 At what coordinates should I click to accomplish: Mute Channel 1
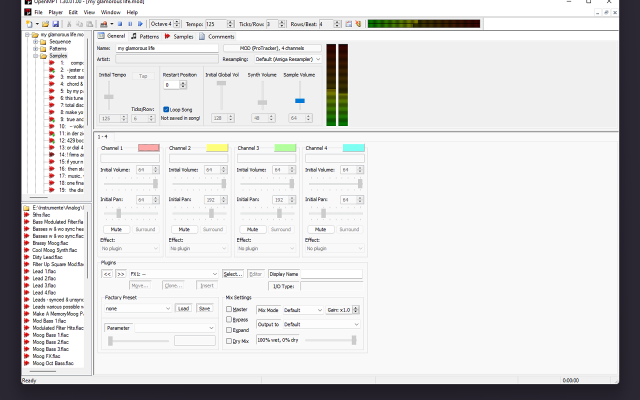(116, 229)
